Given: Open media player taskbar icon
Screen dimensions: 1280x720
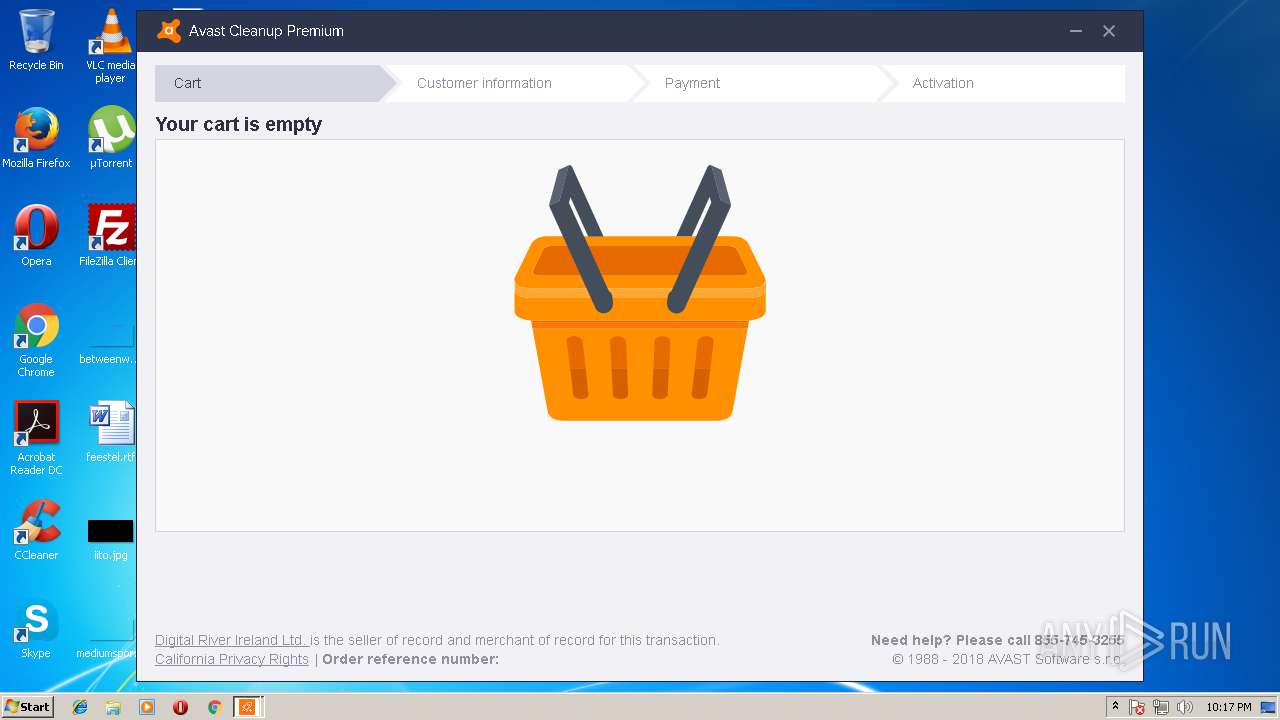Looking at the screenshot, I should [x=147, y=707].
